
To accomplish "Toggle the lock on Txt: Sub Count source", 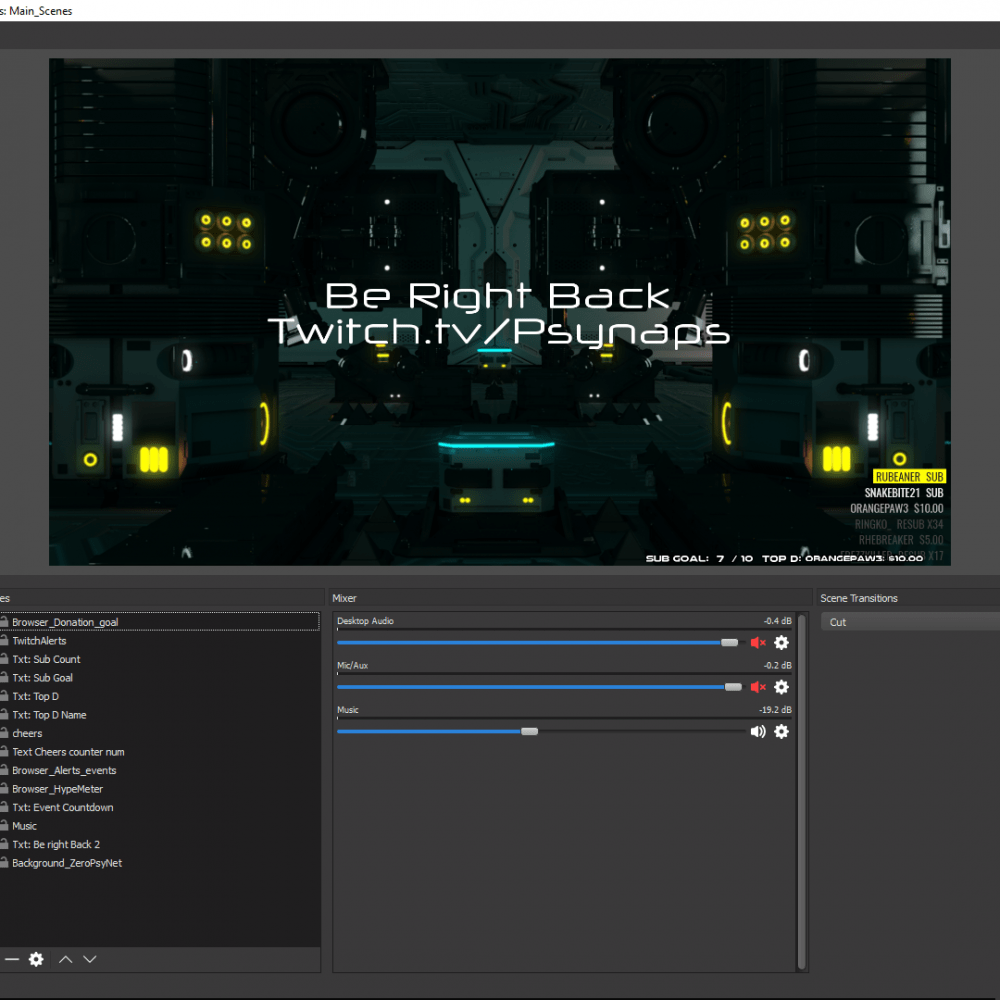I will coord(3,658).
